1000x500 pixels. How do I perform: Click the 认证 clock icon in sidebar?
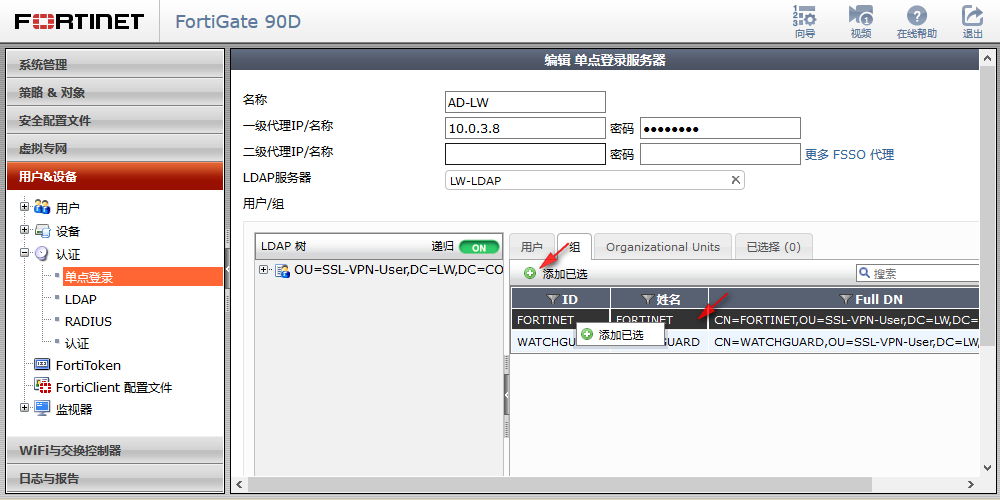42,253
